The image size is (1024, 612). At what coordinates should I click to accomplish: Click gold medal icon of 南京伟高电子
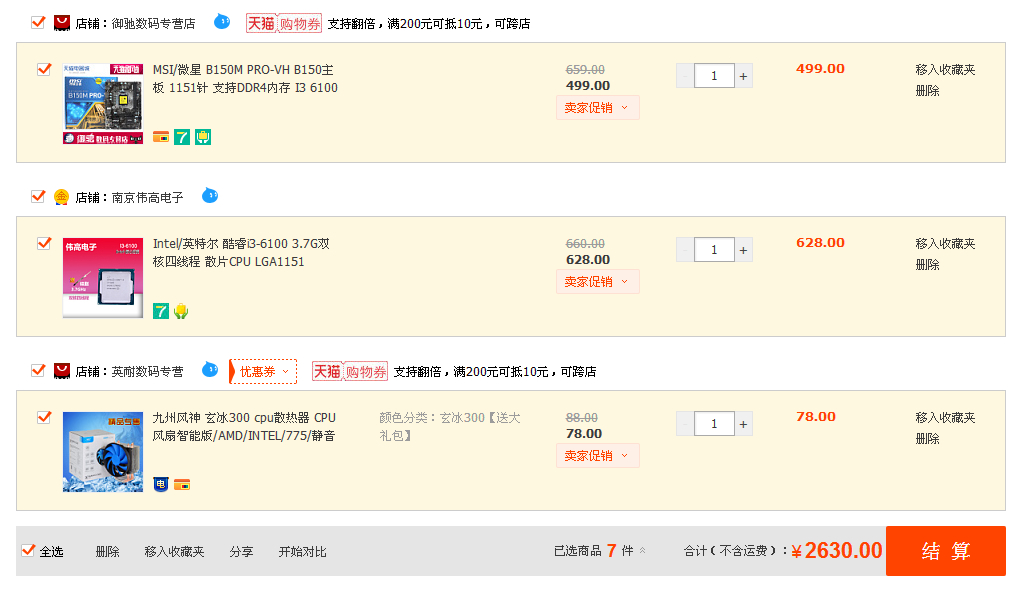coord(61,197)
